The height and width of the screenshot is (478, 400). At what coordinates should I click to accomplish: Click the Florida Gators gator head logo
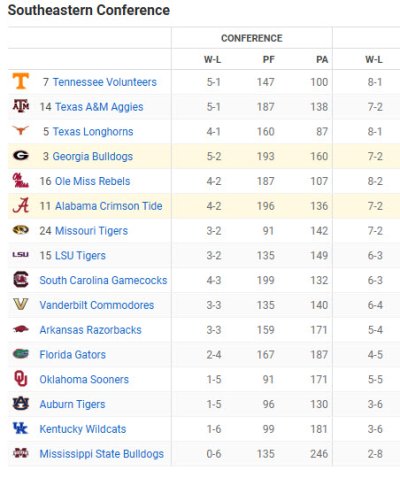[x=21, y=354]
